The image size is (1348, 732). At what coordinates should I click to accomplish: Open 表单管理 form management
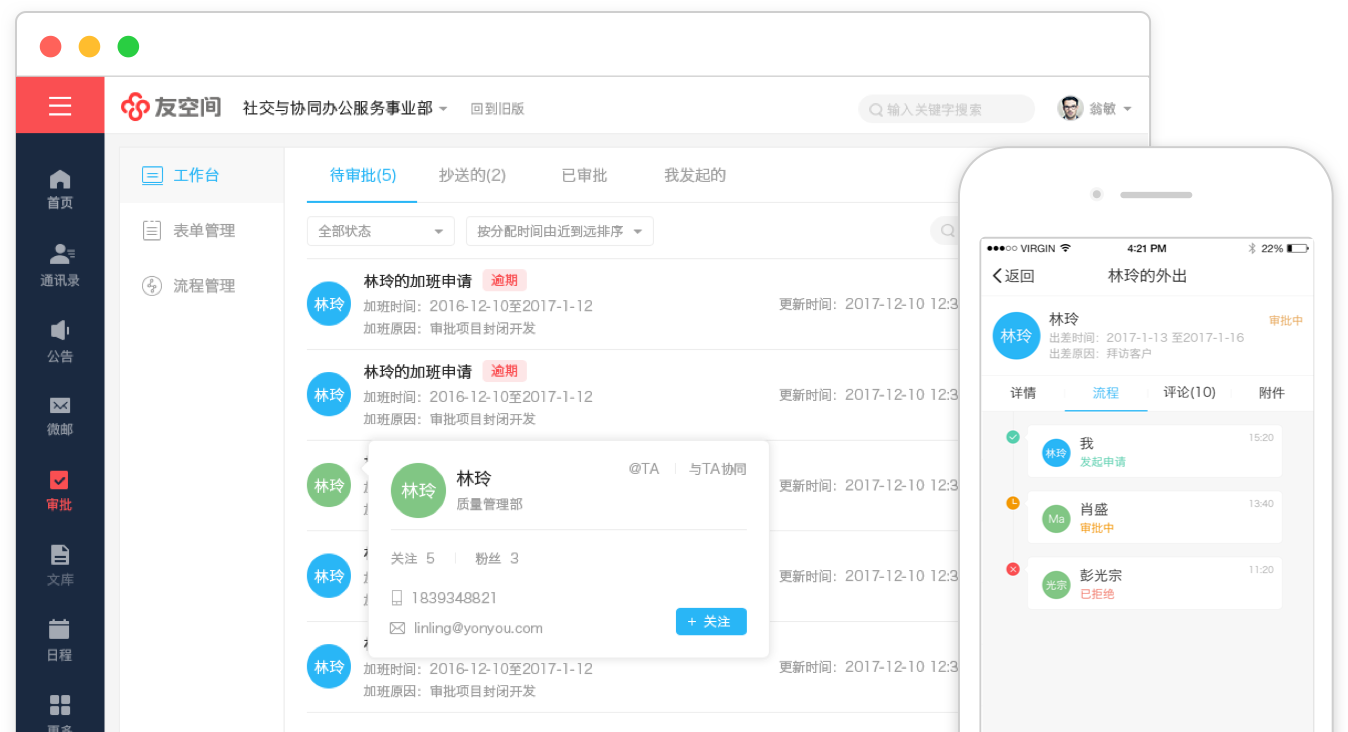point(189,231)
